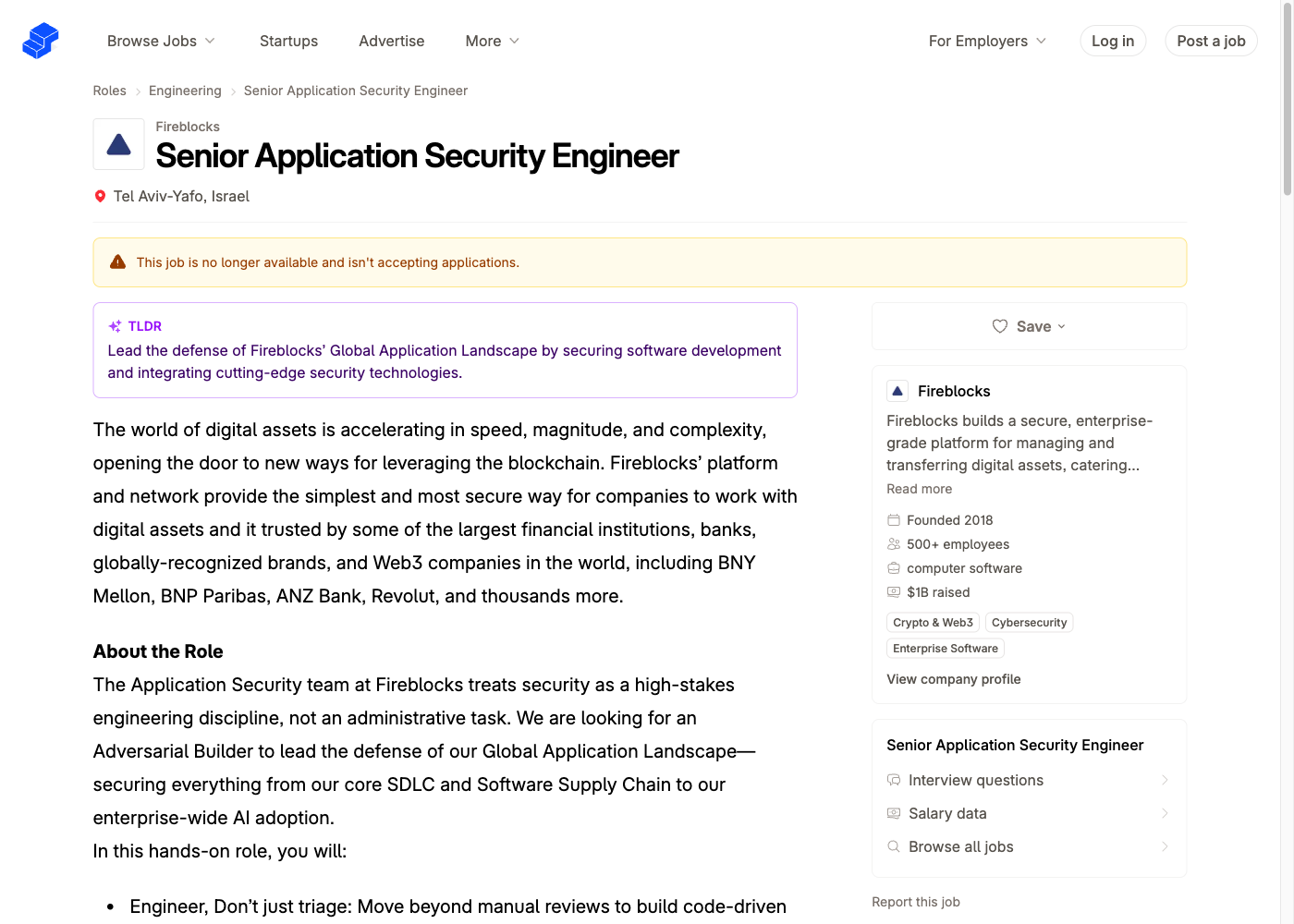Click the Post a job button

click(1211, 41)
